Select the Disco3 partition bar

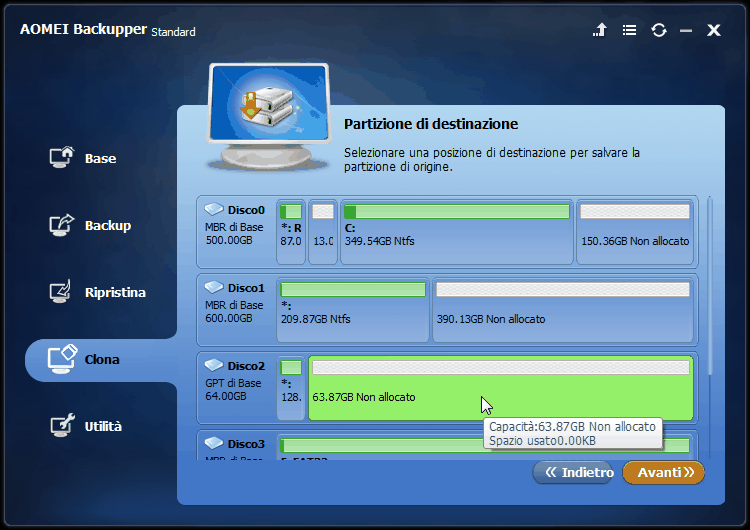(485, 448)
